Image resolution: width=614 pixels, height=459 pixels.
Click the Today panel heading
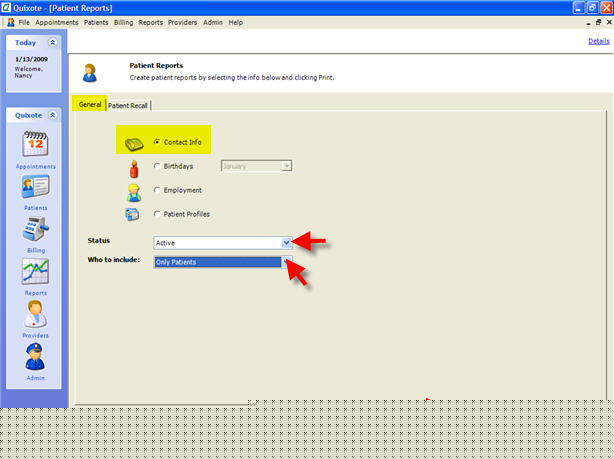tap(25, 43)
